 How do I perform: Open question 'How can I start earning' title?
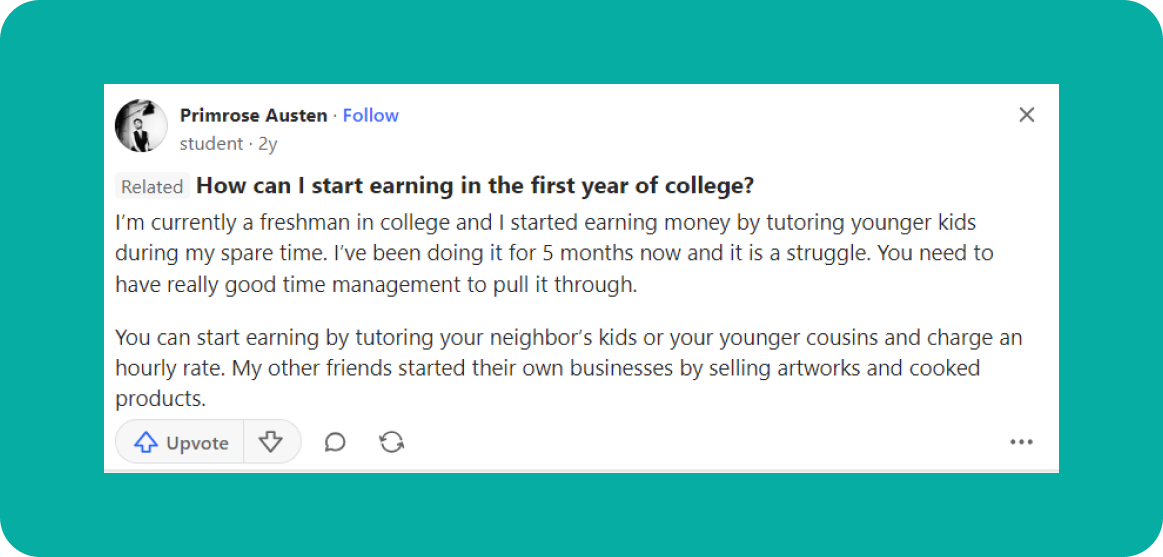point(475,186)
